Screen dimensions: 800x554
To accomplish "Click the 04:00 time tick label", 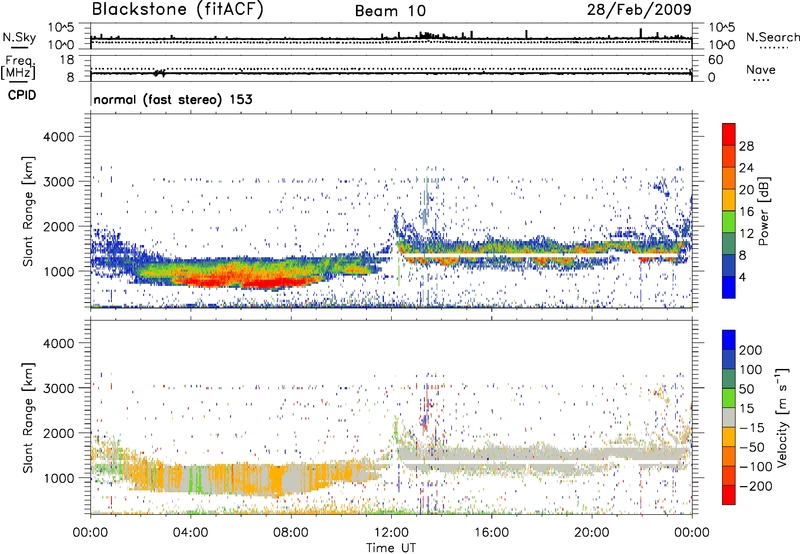I will [191, 533].
